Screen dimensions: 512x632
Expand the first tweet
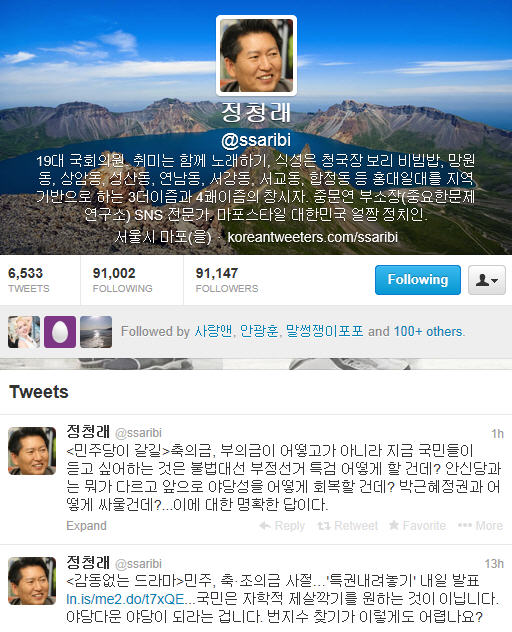[x=86, y=526]
